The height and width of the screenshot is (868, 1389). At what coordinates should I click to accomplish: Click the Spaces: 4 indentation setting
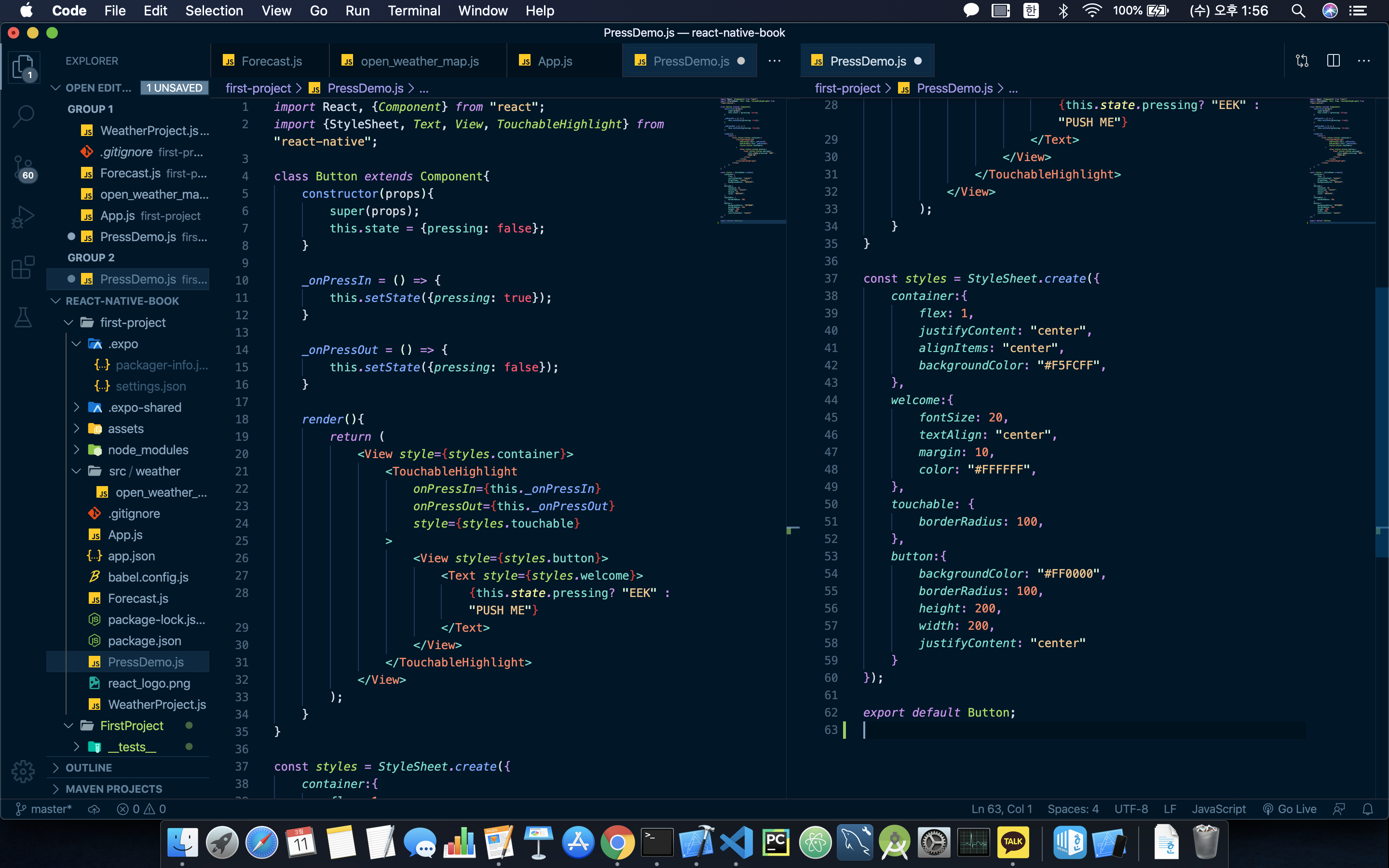[x=1072, y=809]
